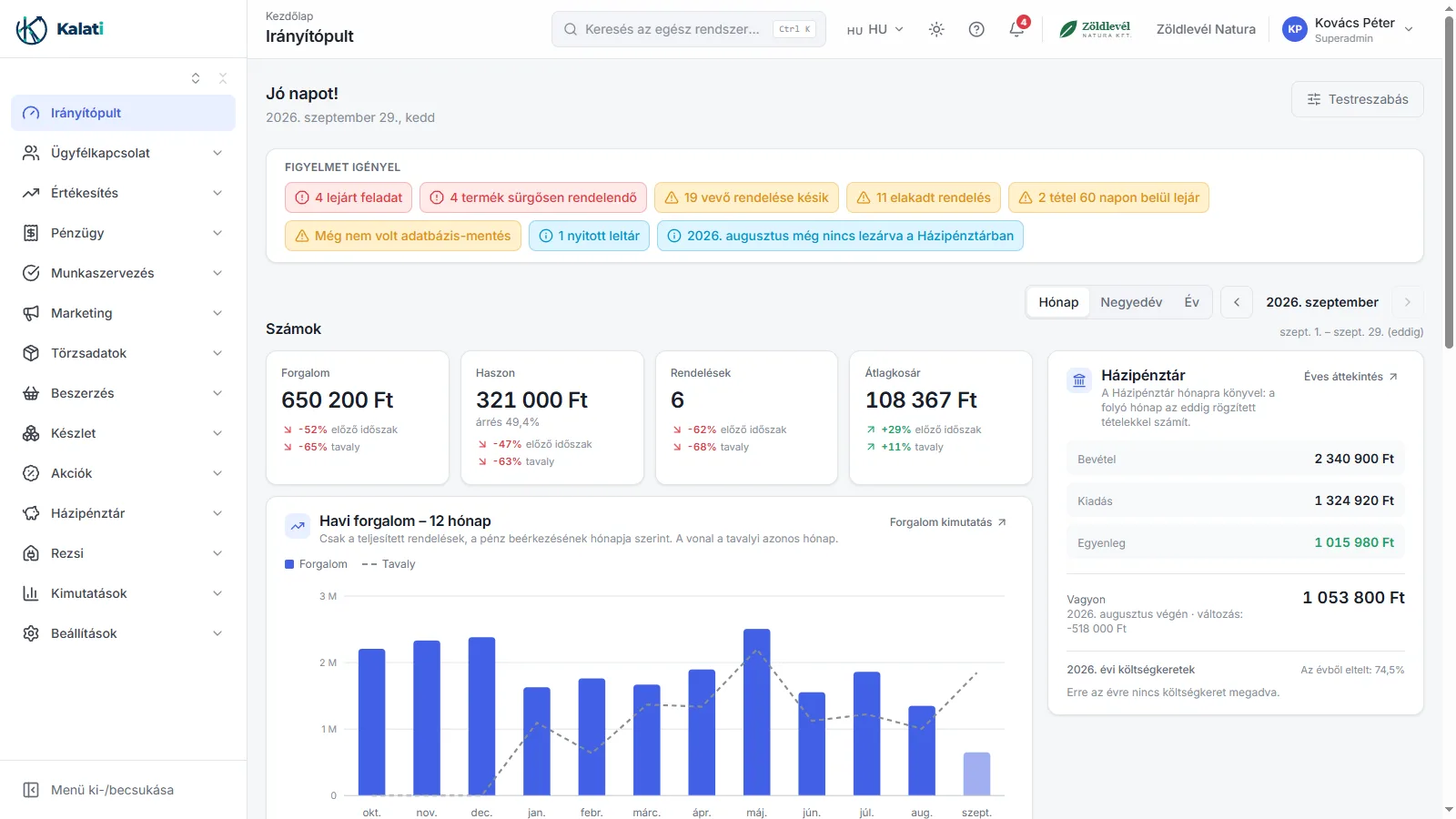The image size is (1456, 819).
Task: Click the Havi forgalom trend chart icon
Action: [x=298, y=526]
